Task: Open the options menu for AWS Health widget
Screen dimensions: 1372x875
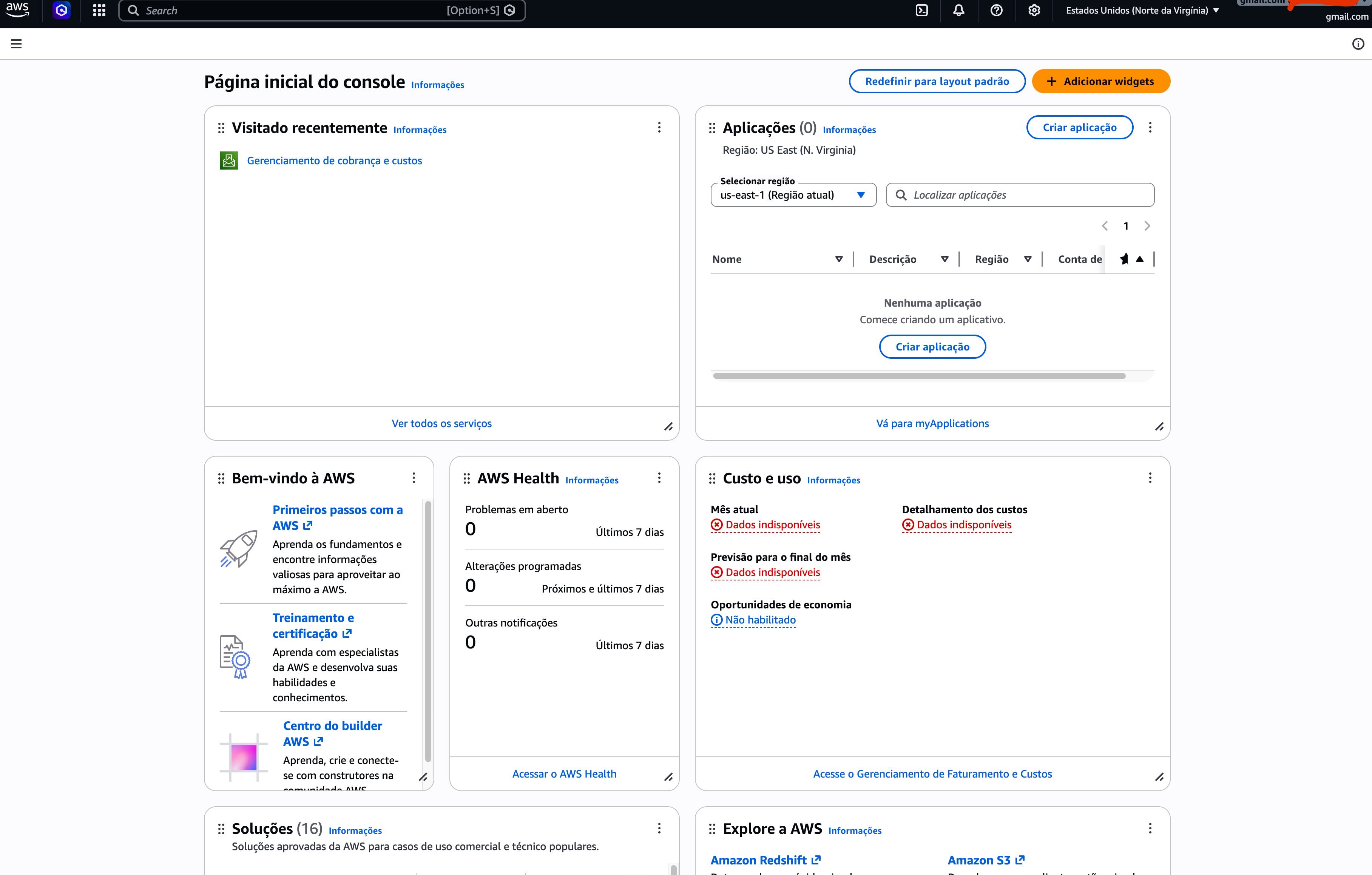Action: [659, 478]
